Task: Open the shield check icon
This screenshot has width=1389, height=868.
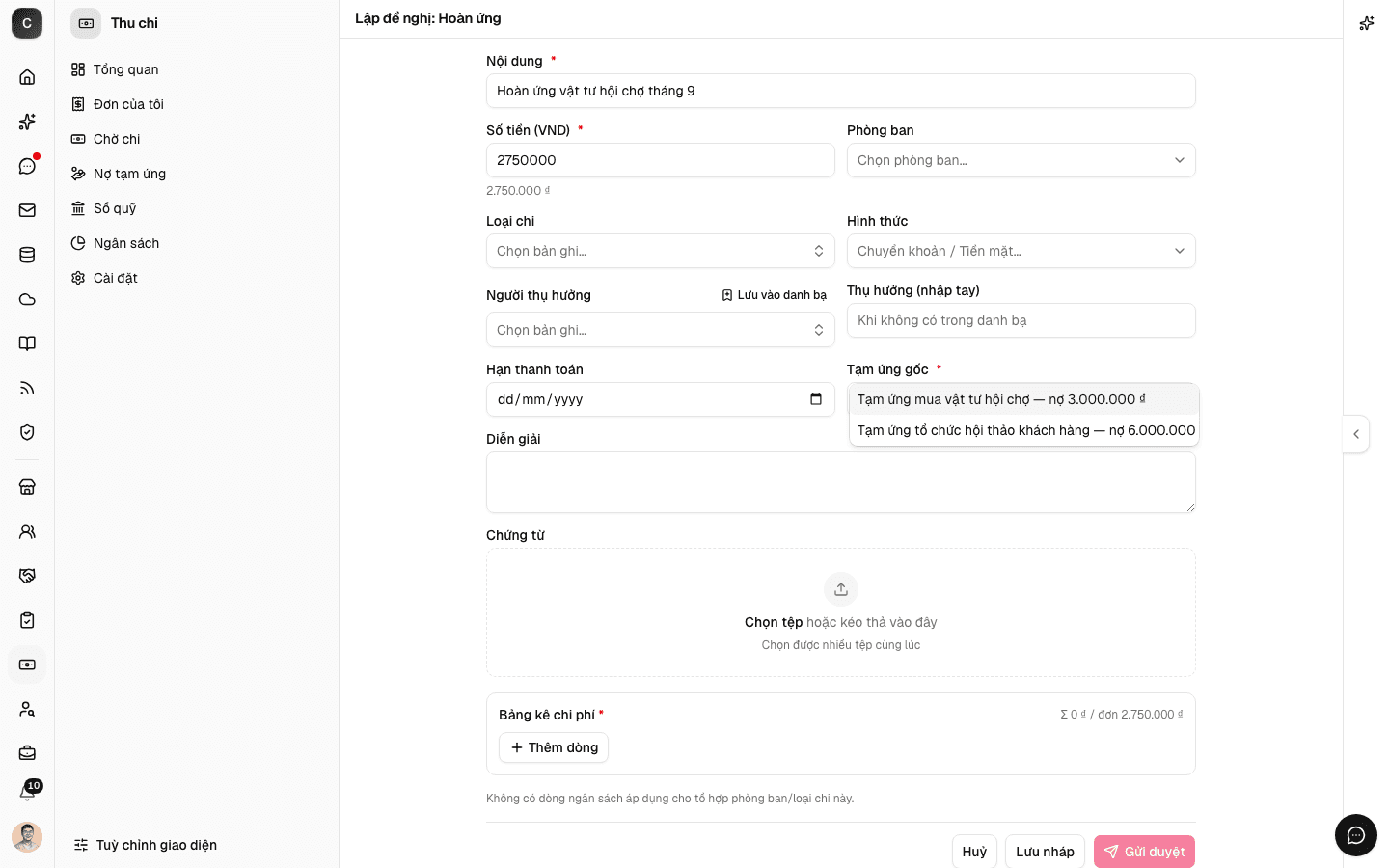Action: [27, 432]
